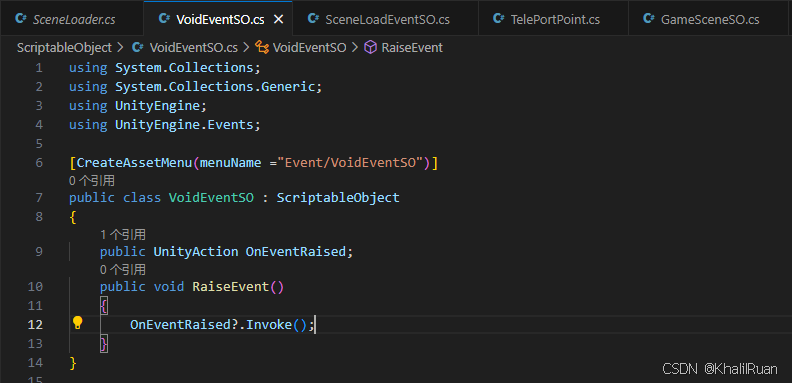The image size is (792, 383).
Task: Click line number 12 in the gutter
Action: coord(35,324)
